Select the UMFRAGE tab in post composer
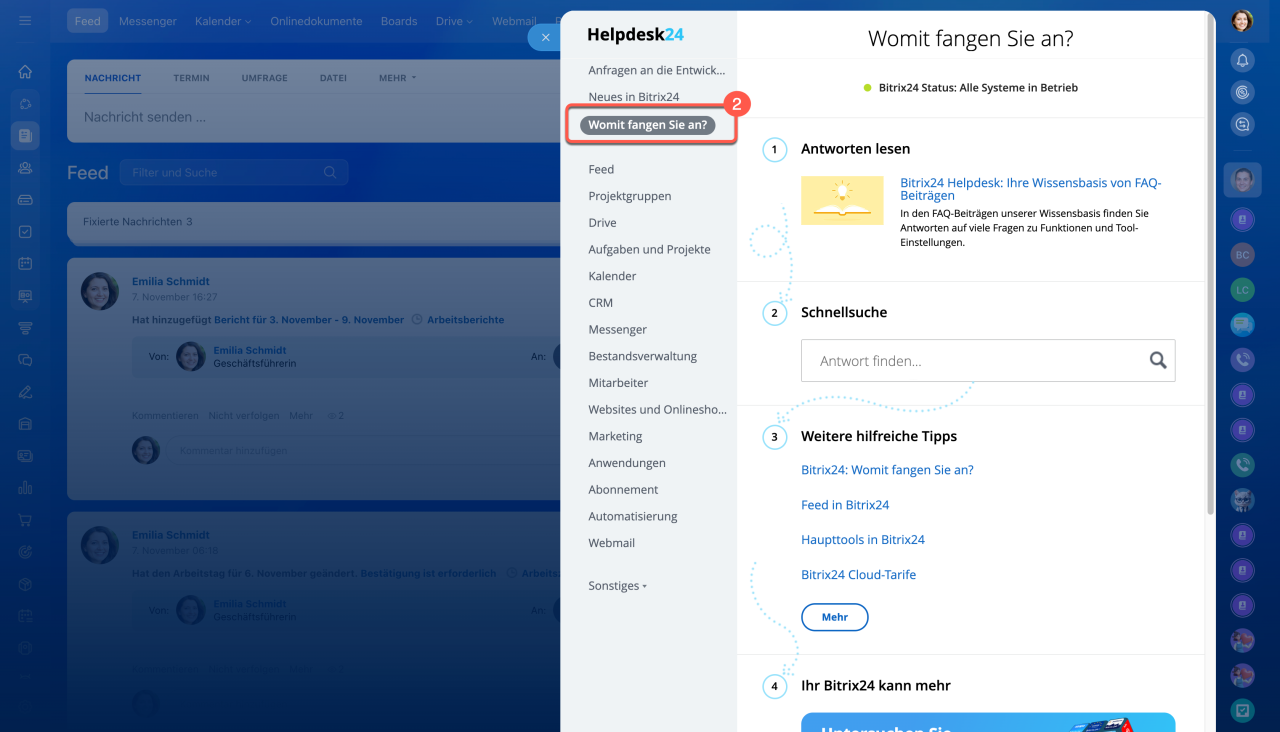 tap(264, 78)
